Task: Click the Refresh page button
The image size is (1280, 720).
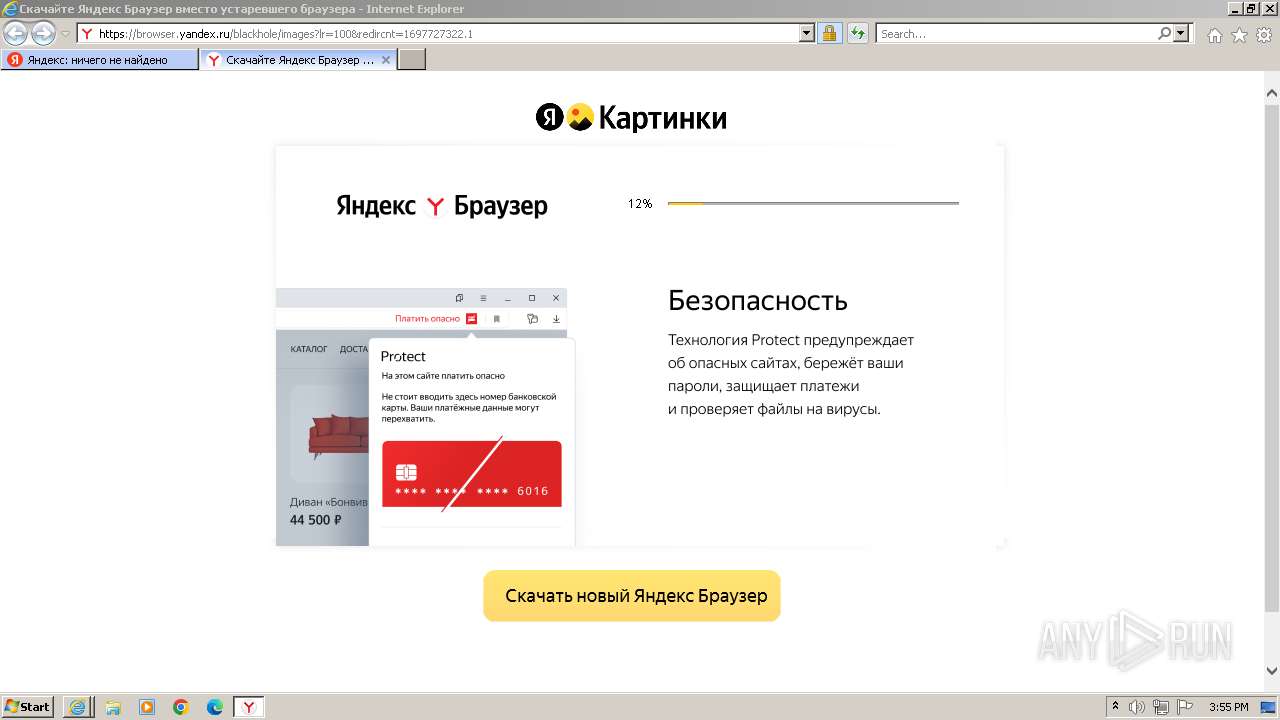Action: point(857,33)
